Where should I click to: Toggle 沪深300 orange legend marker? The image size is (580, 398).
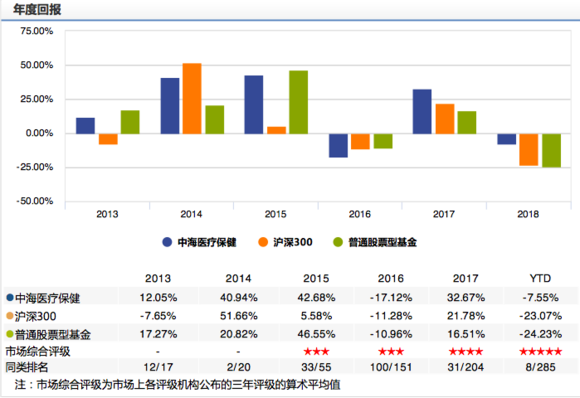[x=263, y=242]
